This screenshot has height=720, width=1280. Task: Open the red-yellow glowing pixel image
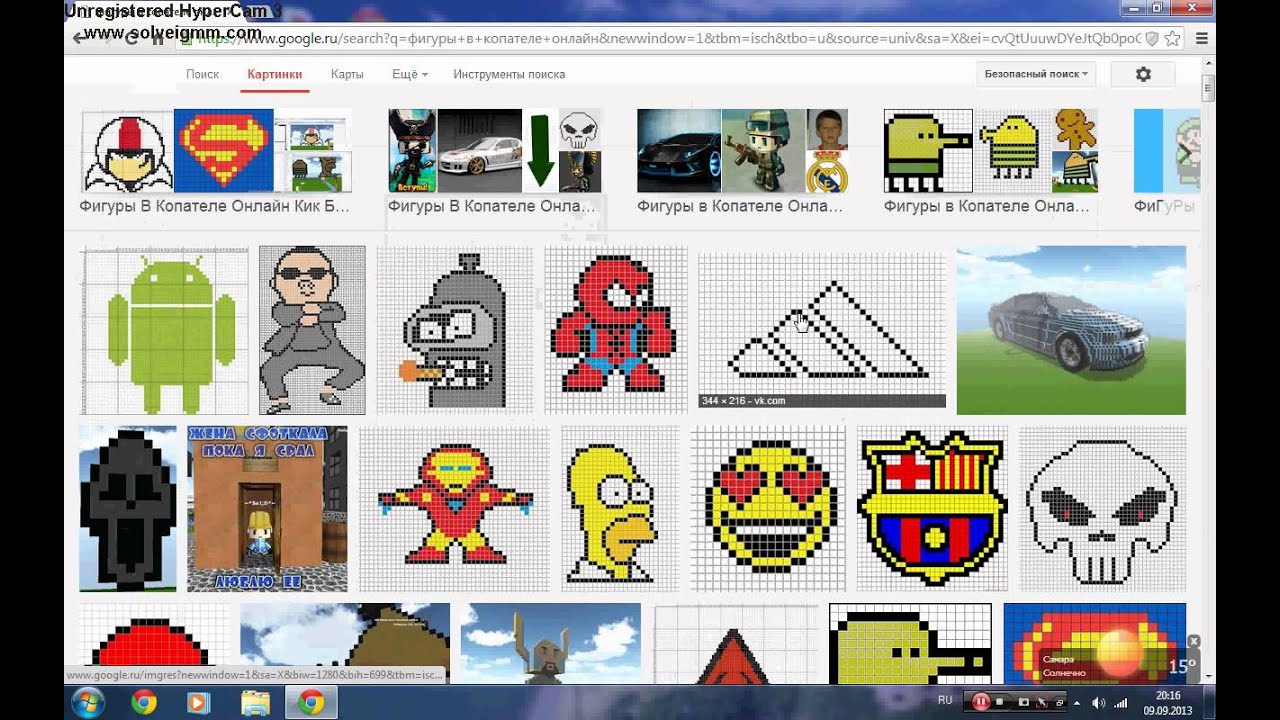(1095, 643)
